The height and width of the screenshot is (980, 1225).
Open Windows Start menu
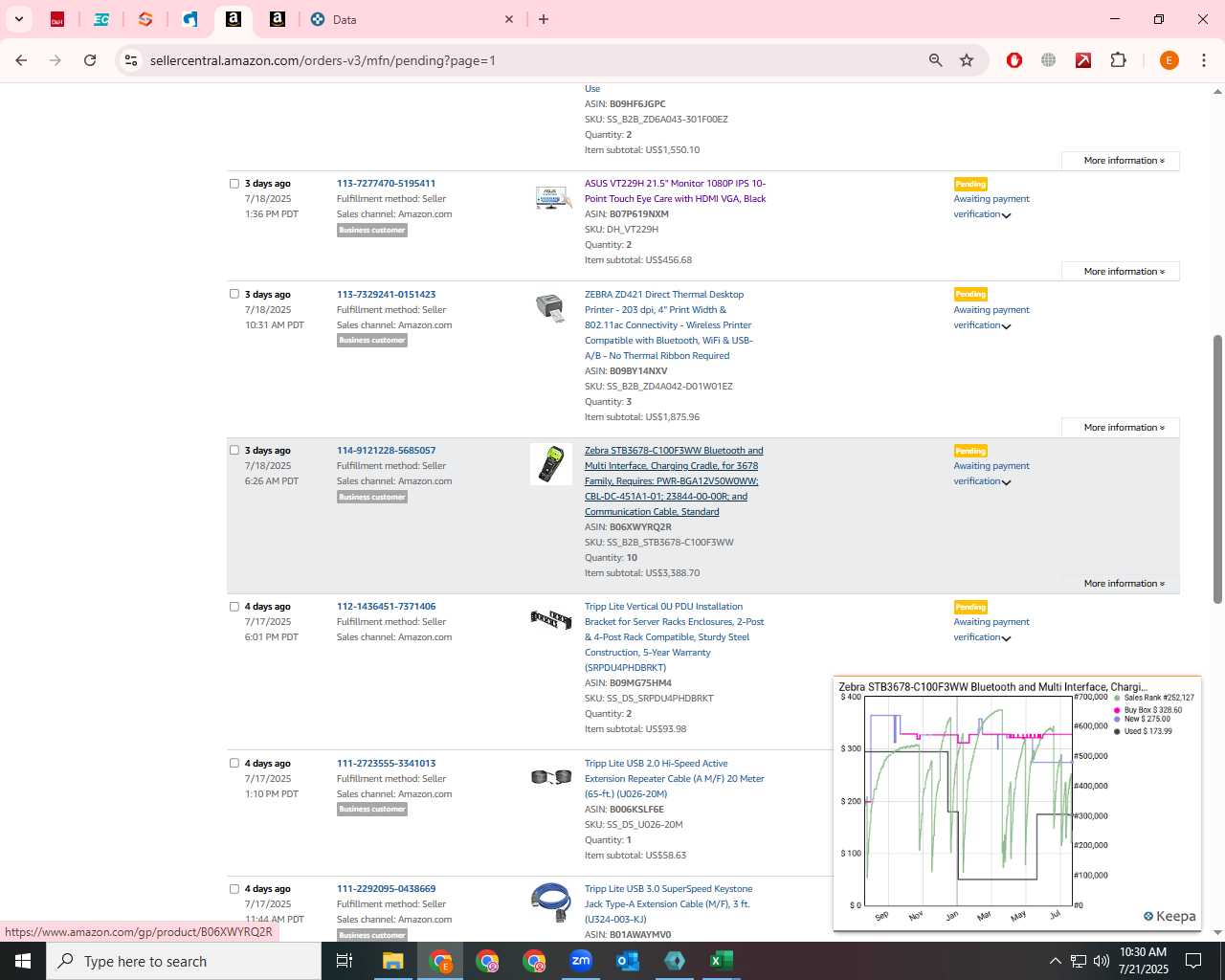[x=23, y=961]
